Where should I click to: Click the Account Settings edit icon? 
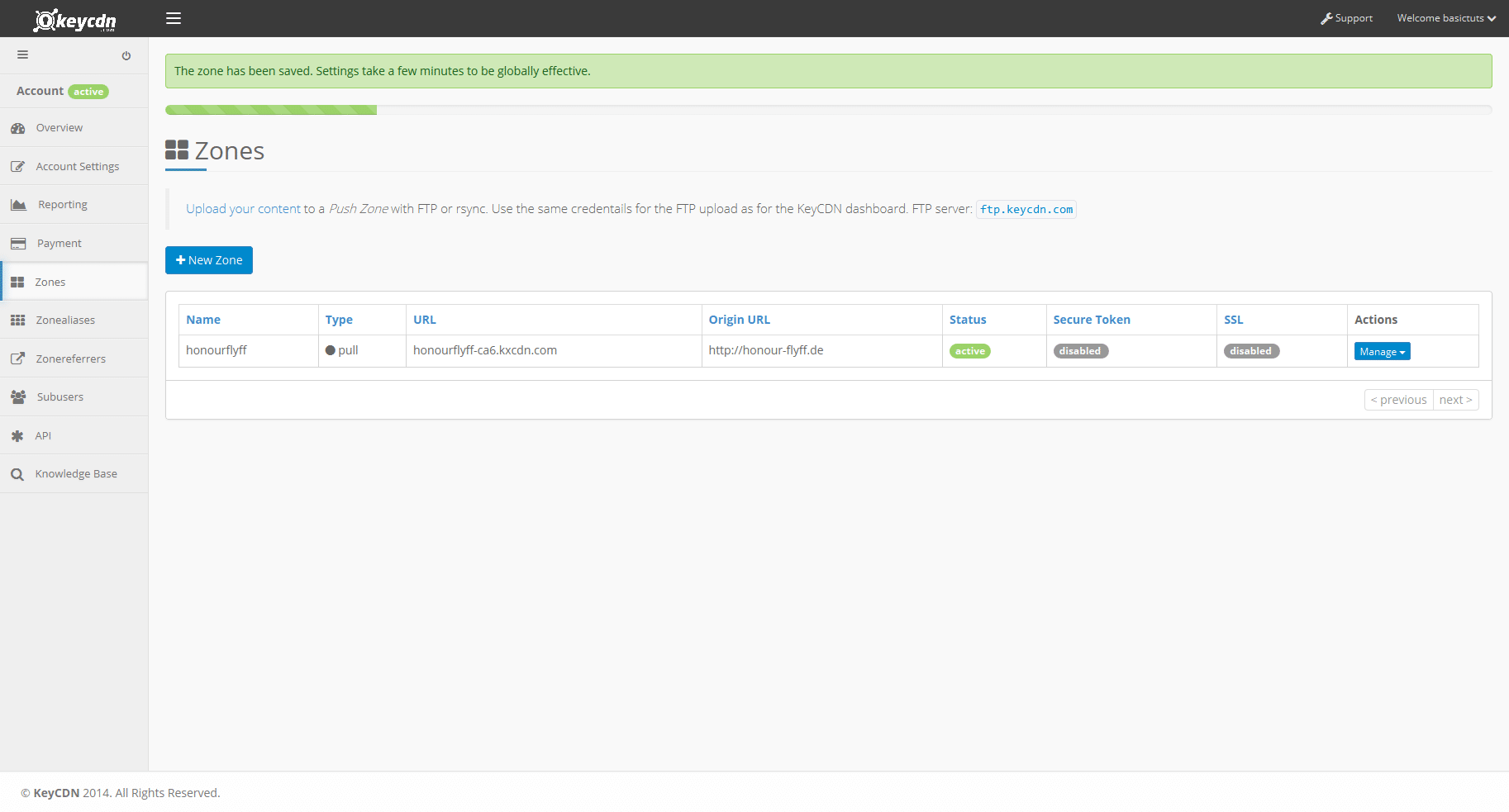click(x=18, y=167)
